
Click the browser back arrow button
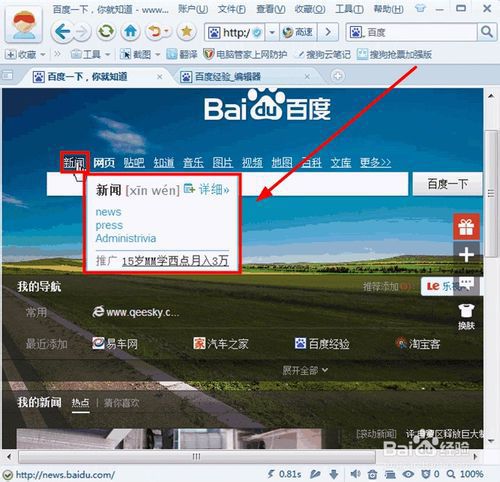[x=62, y=32]
